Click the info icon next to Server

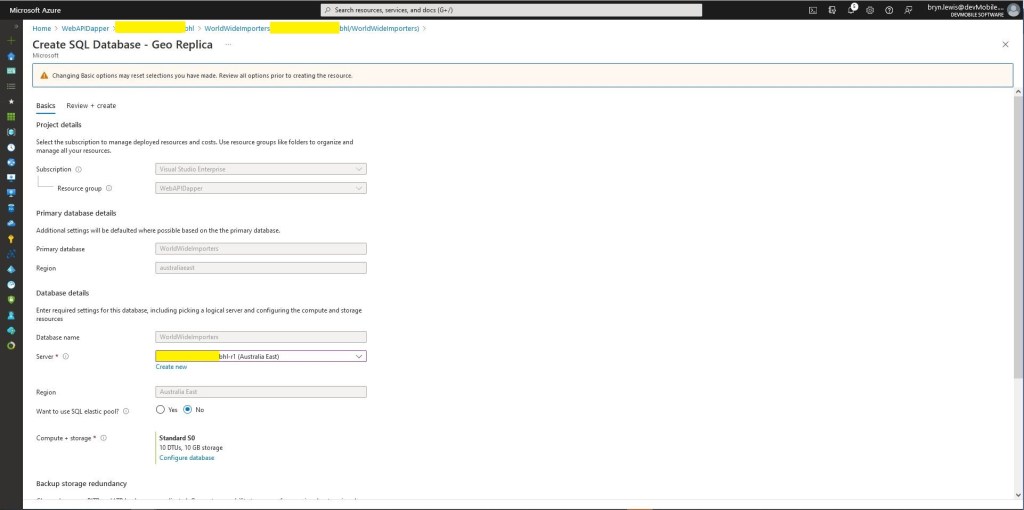66,356
